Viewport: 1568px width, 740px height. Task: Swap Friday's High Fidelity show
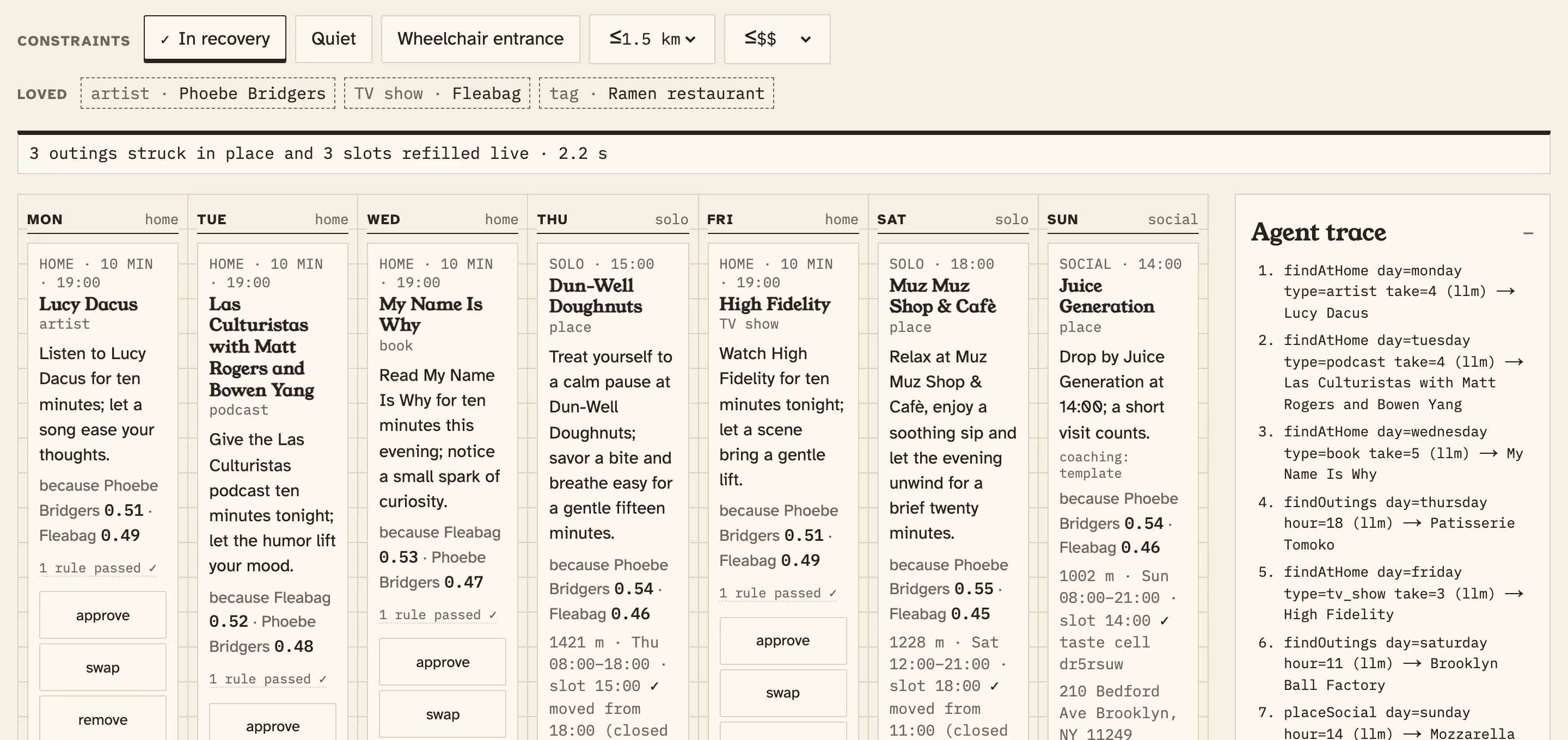click(783, 693)
